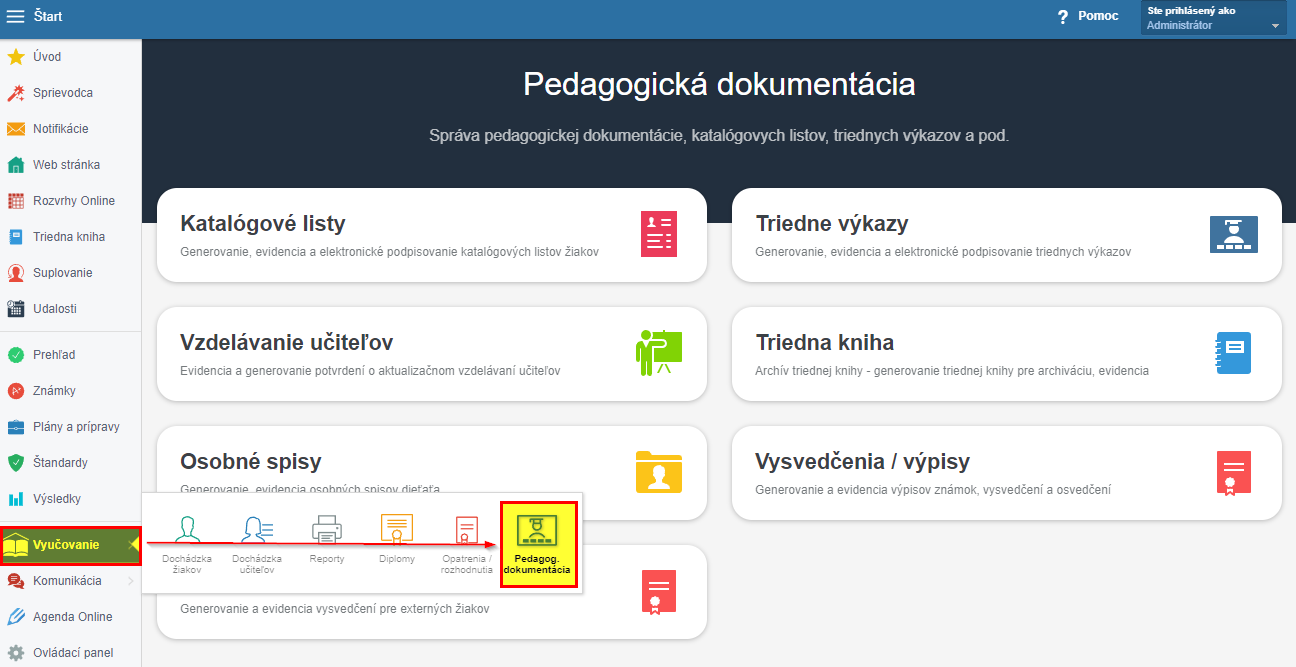The height and width of the screenshot is (667, 1296).
Task: Click the Pomoc question mark icon
Action: (1063, 17)
